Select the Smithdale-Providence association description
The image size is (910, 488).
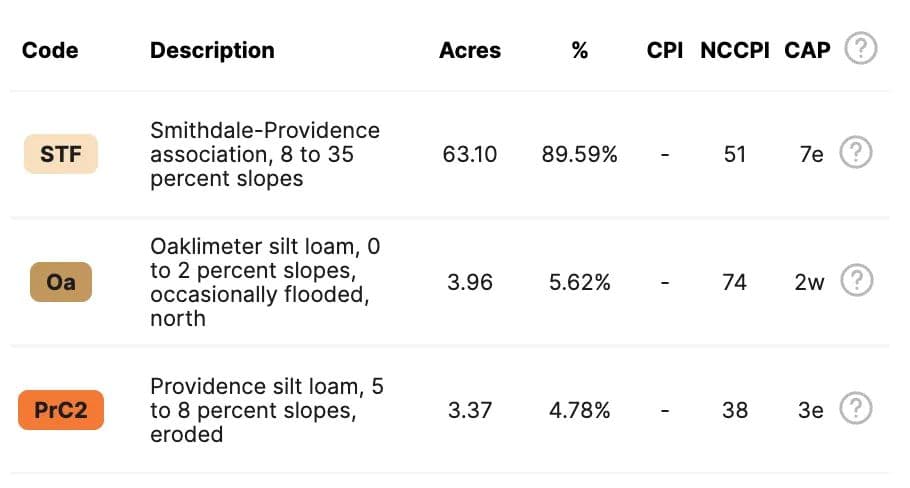(x=265, y=155)
